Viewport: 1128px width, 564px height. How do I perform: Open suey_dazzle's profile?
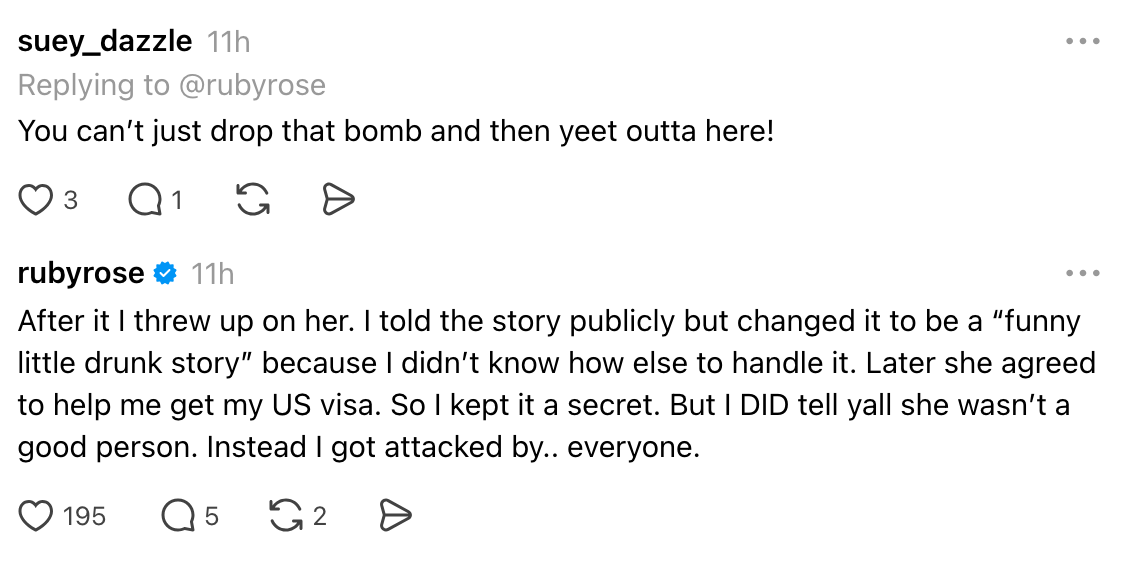[105, 42]
